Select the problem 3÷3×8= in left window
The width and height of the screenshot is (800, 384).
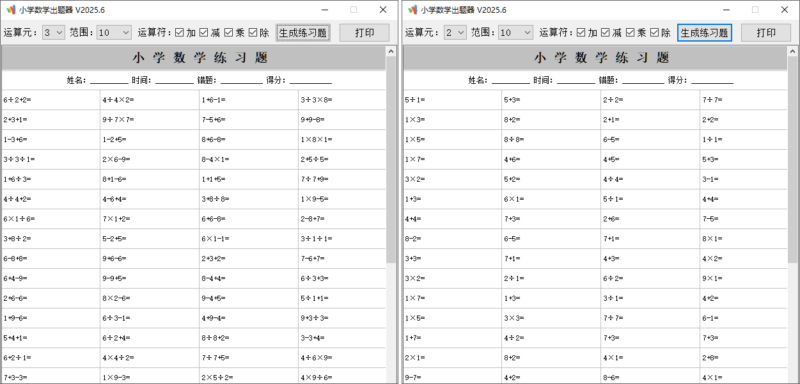pyautogui.click(x=316, y=100)
